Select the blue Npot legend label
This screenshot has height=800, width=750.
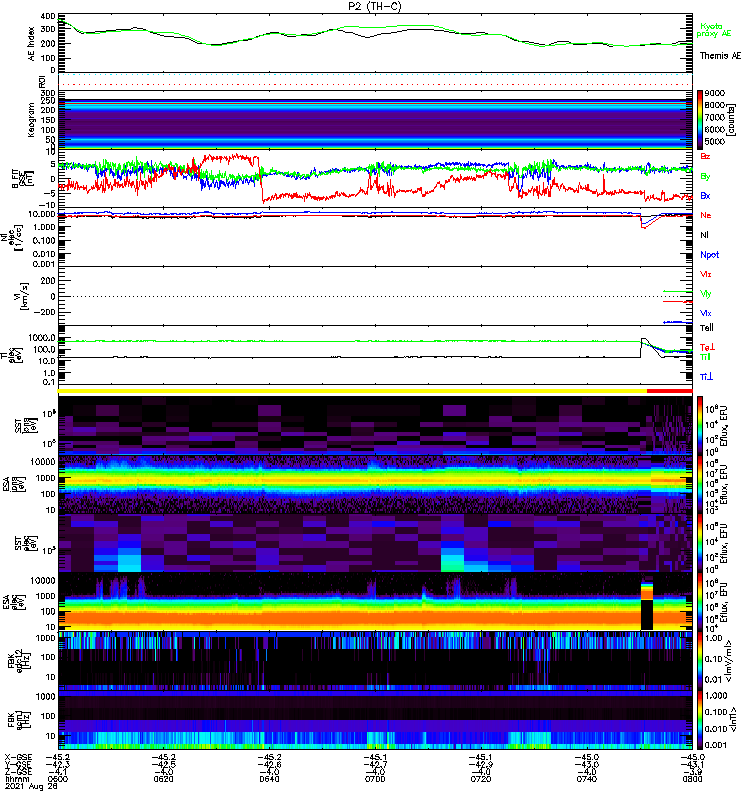[710, 255]
